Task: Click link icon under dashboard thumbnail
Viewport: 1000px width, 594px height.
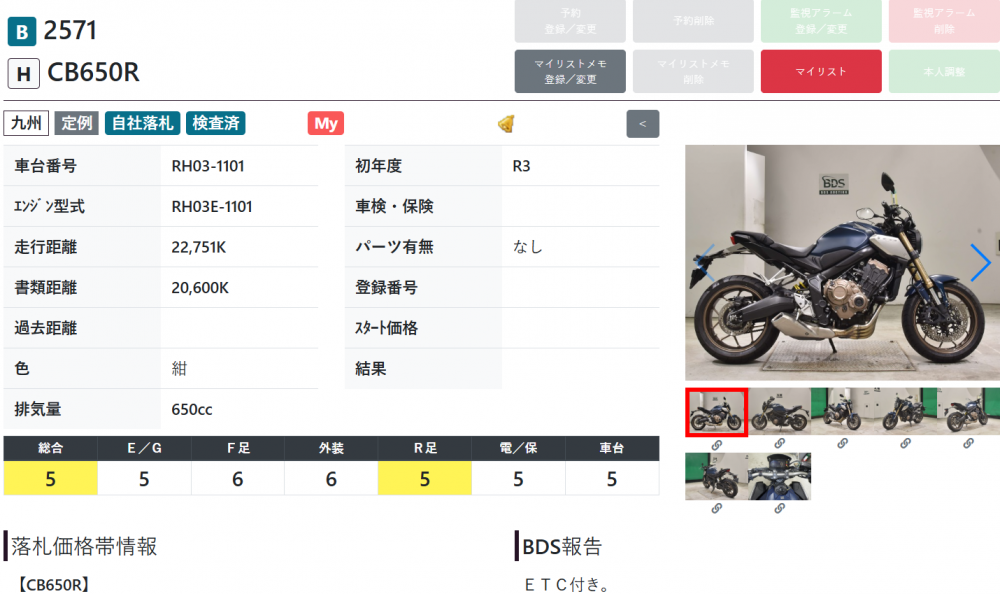Action: click(779, 509)
